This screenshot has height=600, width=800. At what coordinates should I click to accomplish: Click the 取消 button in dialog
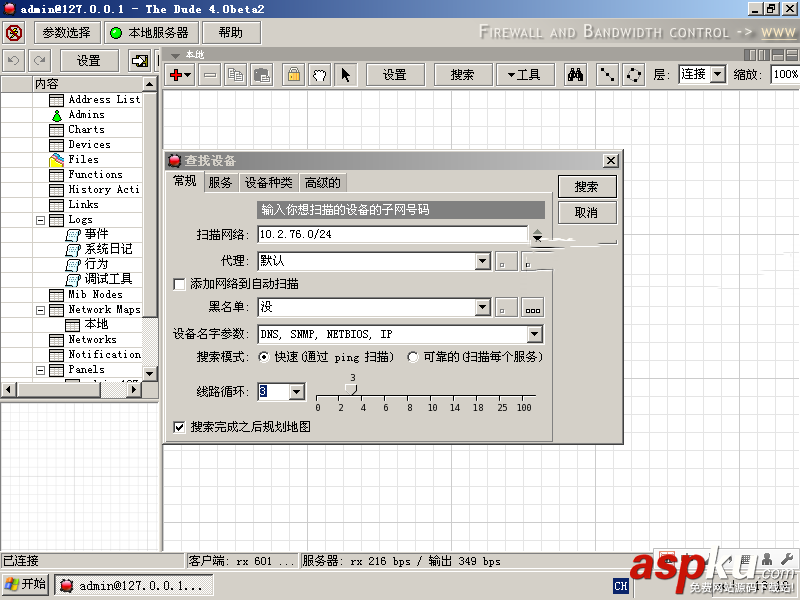[x=587, y=213]
